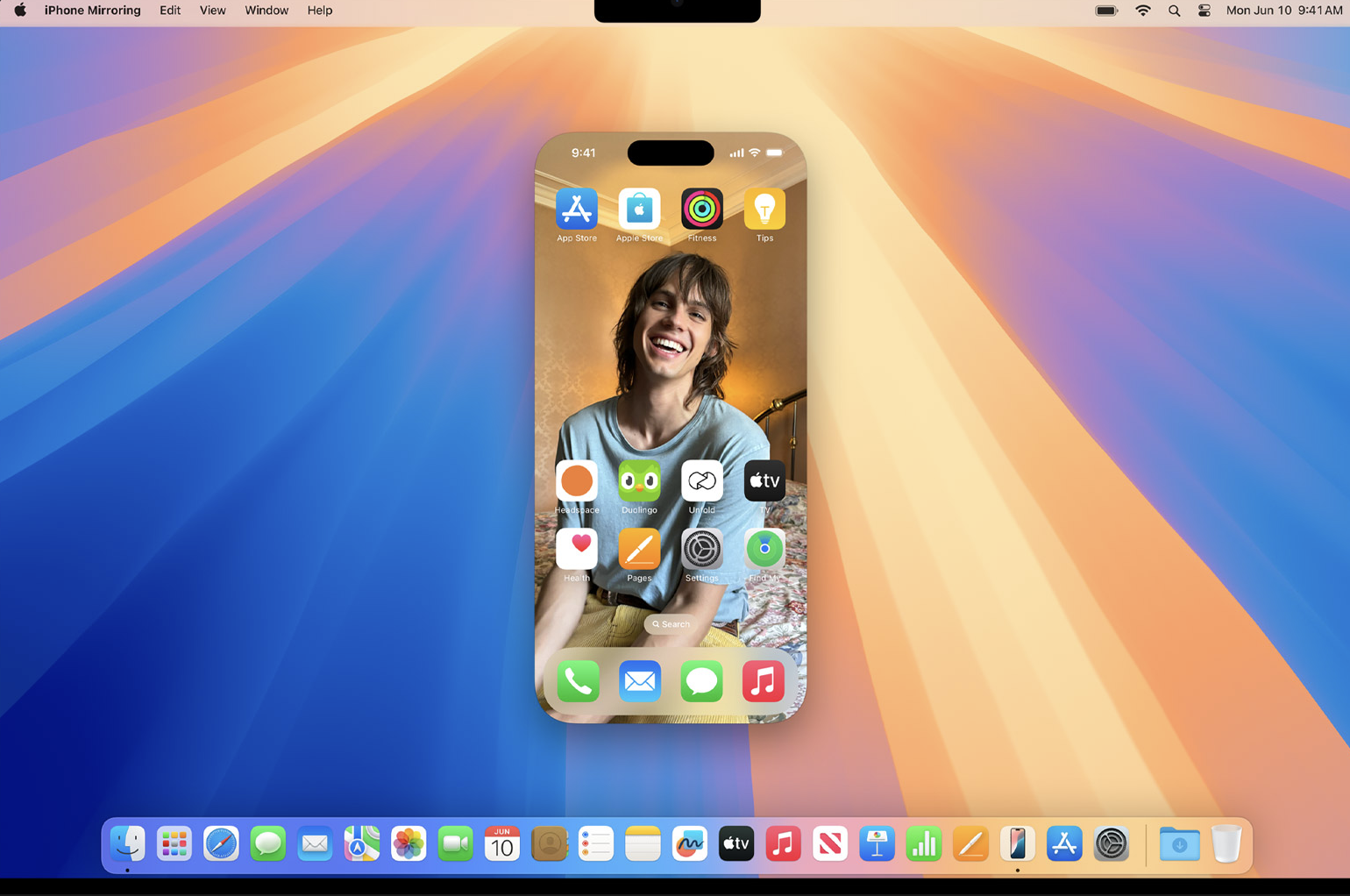Click the date and time in menu bar
1350x896 pixels.
point(1284,11)
